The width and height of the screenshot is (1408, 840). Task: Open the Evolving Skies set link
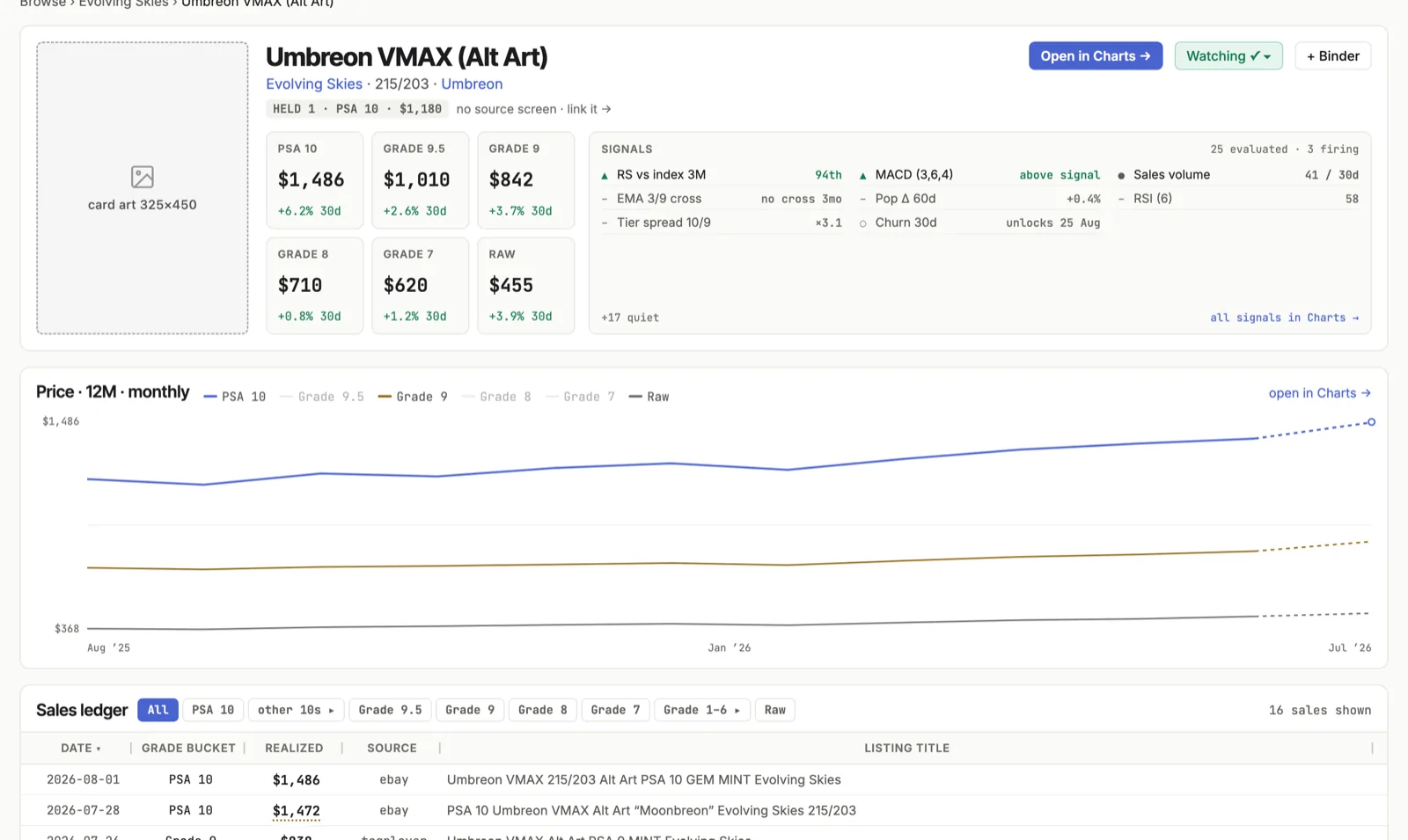[314, 84]
